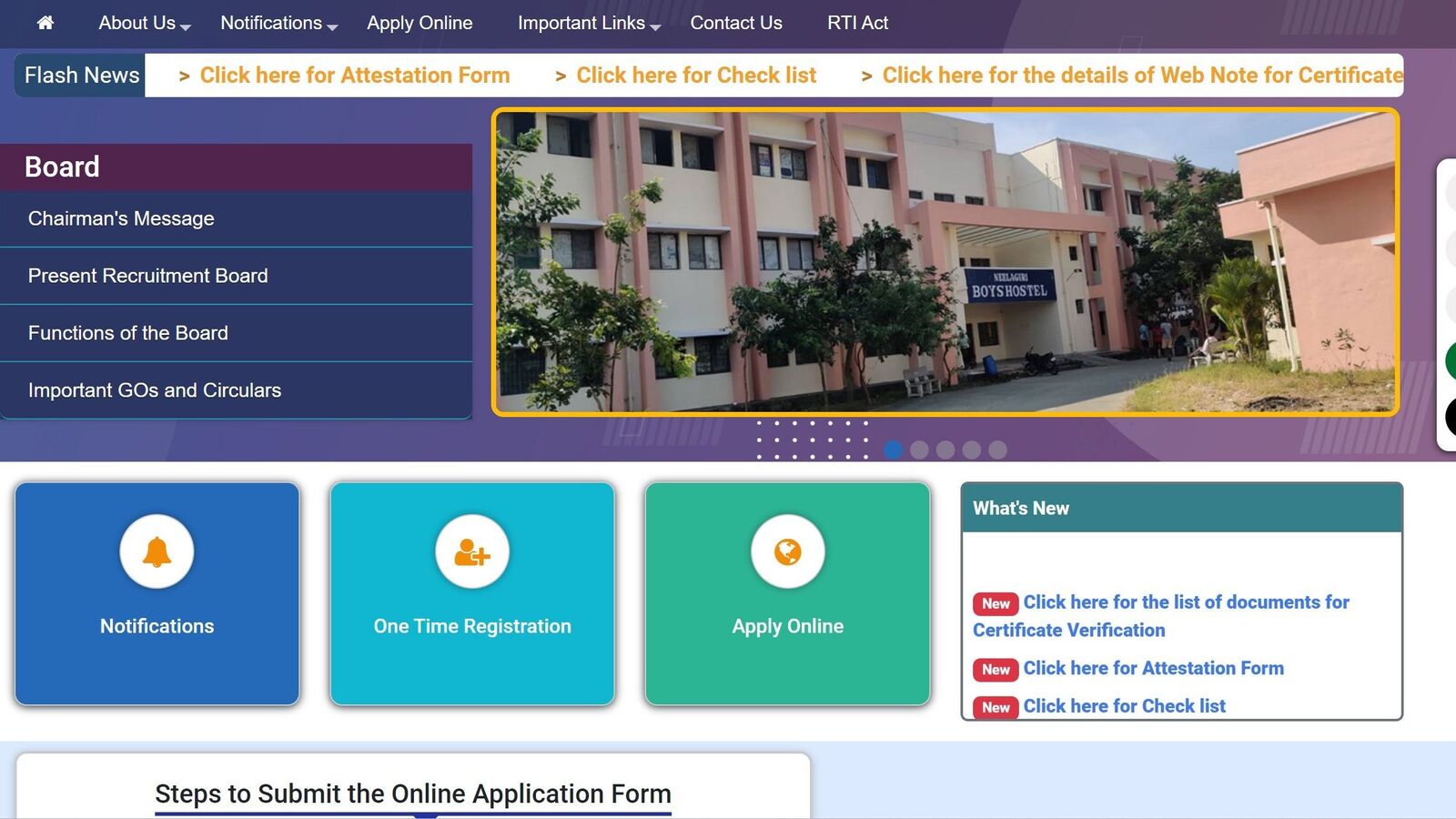
Task: Click the add-user icon for One Time Registration
Action: (x=471, y=551)
